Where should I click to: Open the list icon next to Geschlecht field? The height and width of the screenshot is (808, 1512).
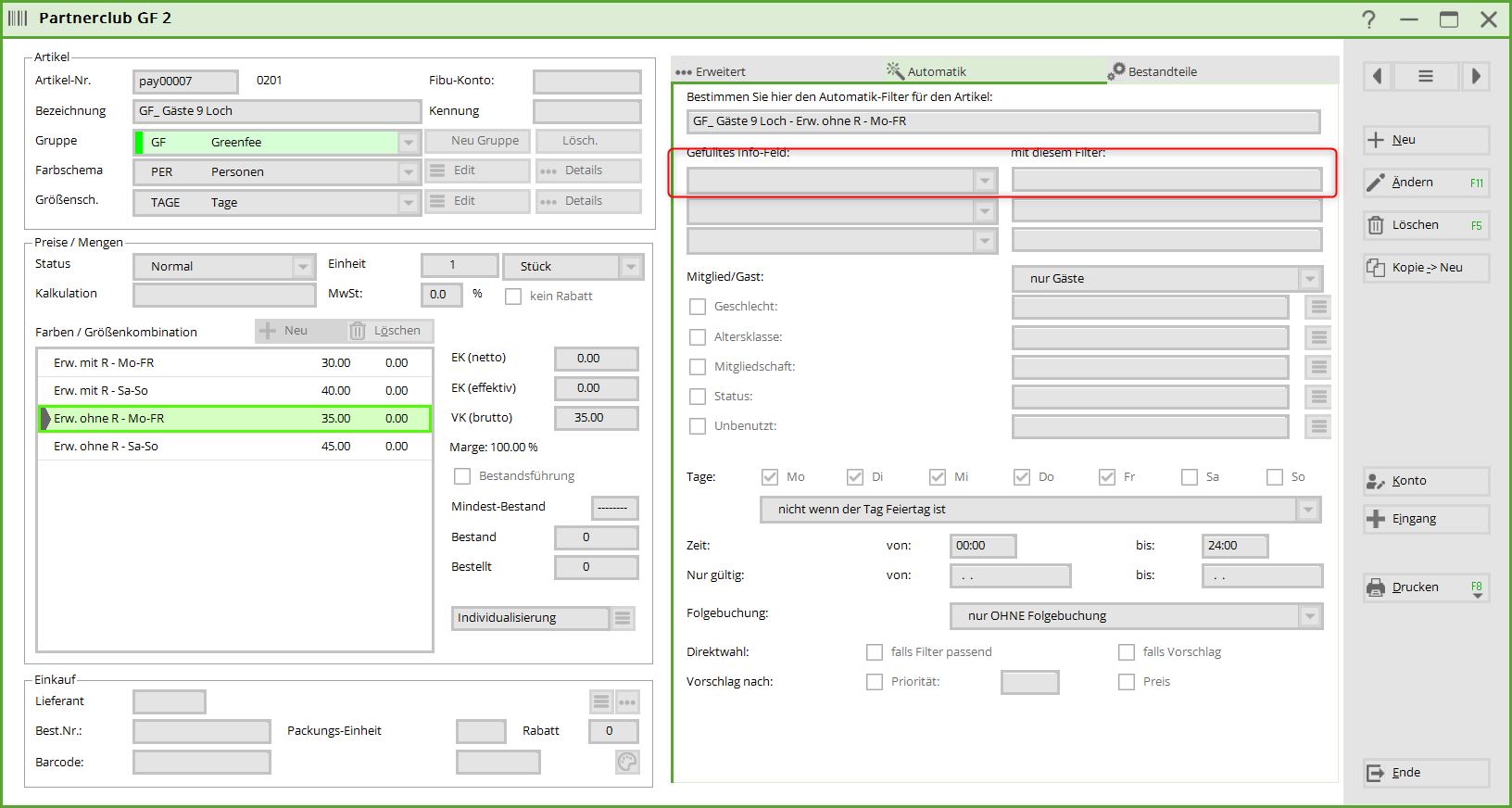[1318, 307]
